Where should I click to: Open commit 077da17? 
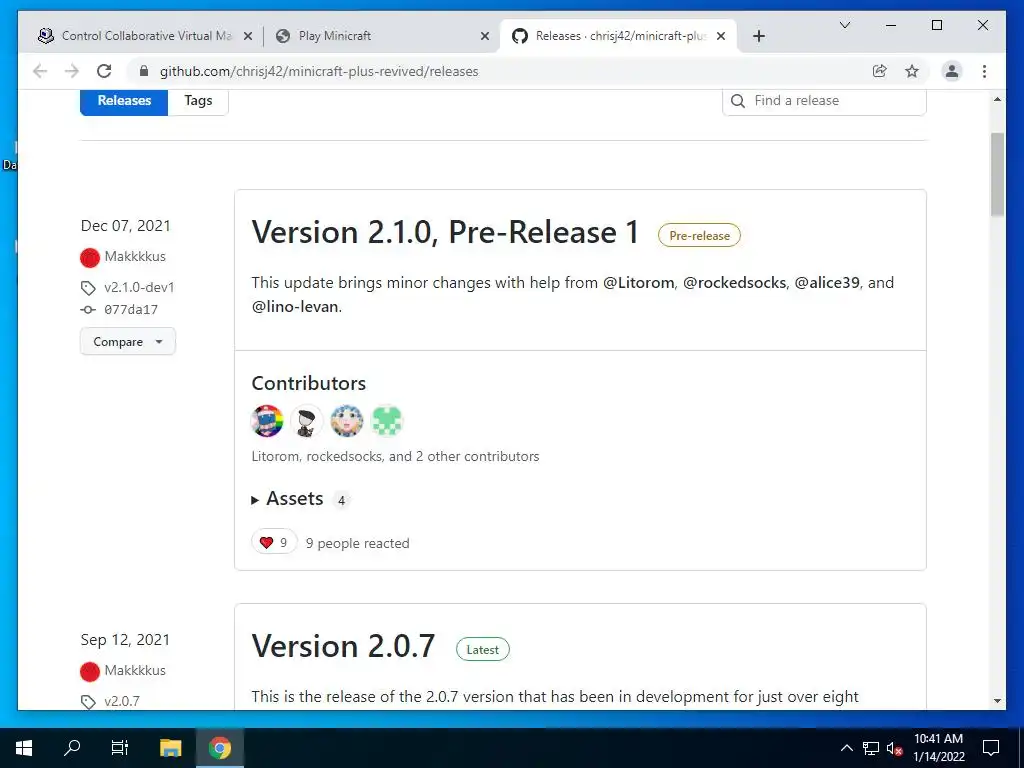pos(131,310)
